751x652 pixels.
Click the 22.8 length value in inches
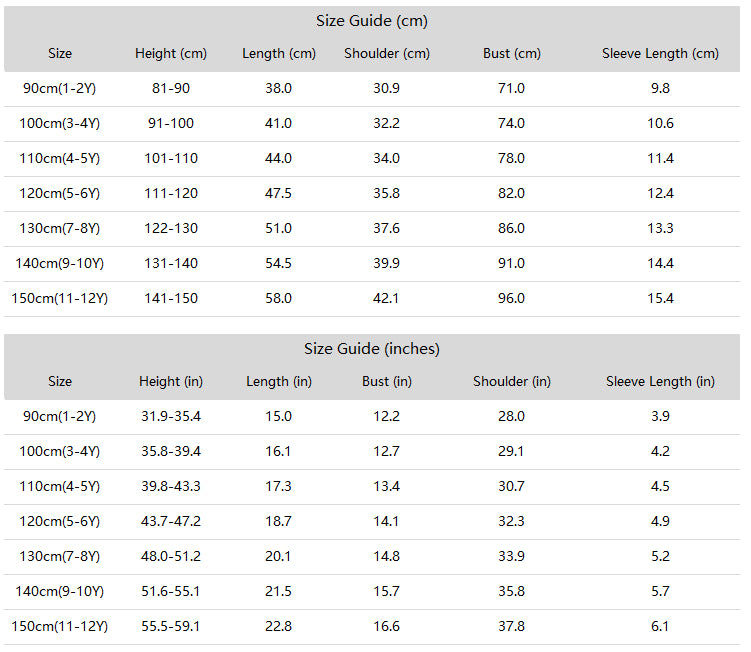tap(278, 626)
